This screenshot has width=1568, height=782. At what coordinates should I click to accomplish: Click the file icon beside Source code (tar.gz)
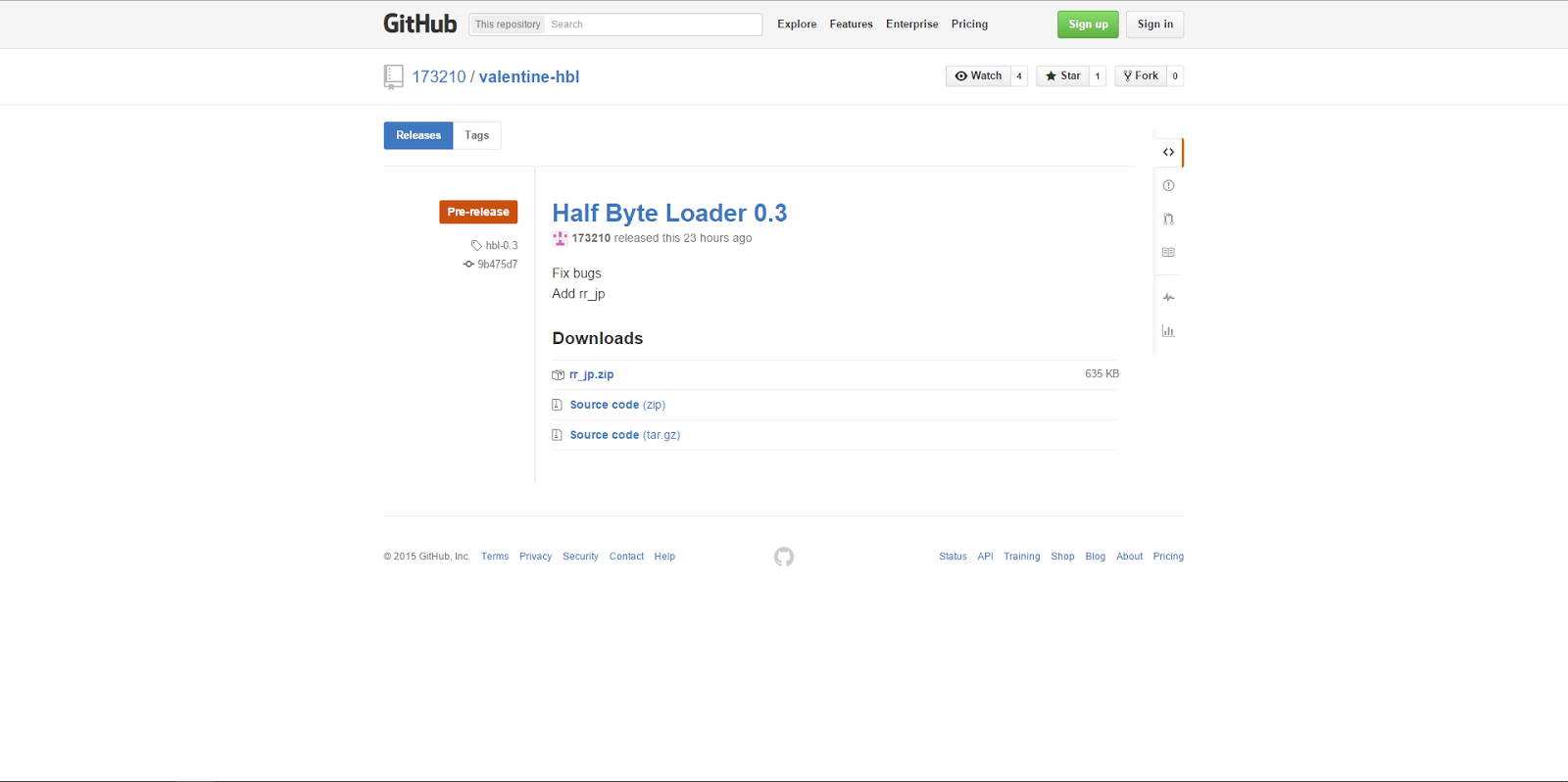click(x=557, y=435)
